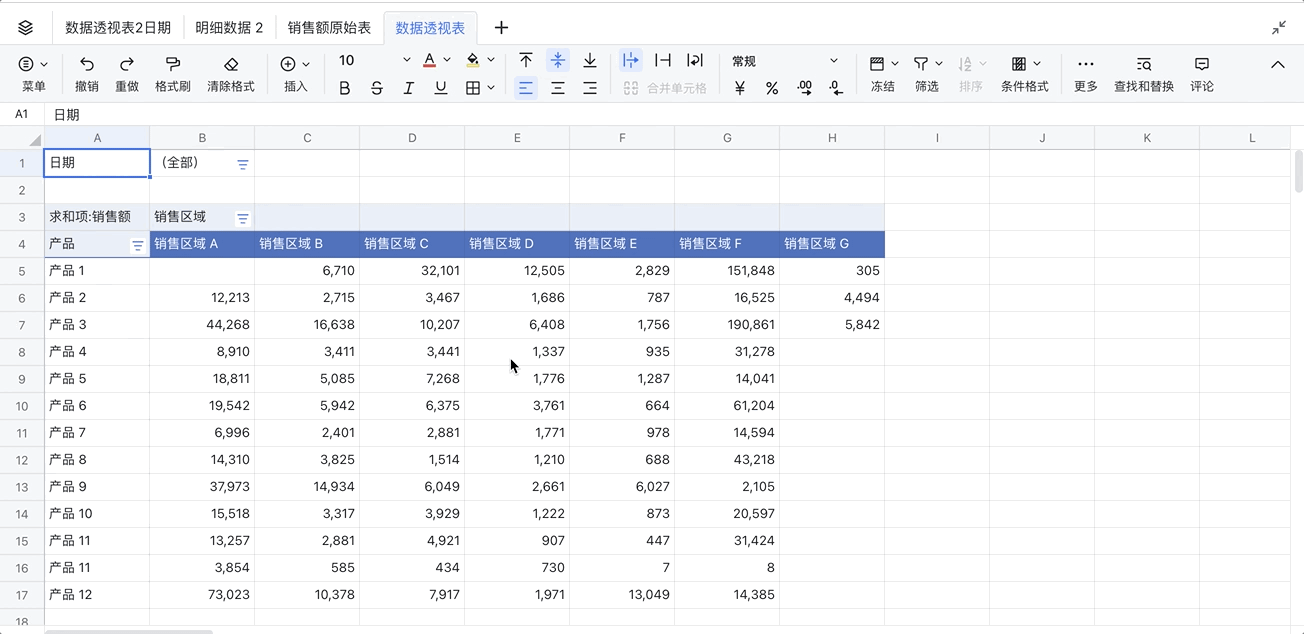This screenshot has height=634, width=1304.
Task: Align cell content to bottom
Action: pos(590,61)
